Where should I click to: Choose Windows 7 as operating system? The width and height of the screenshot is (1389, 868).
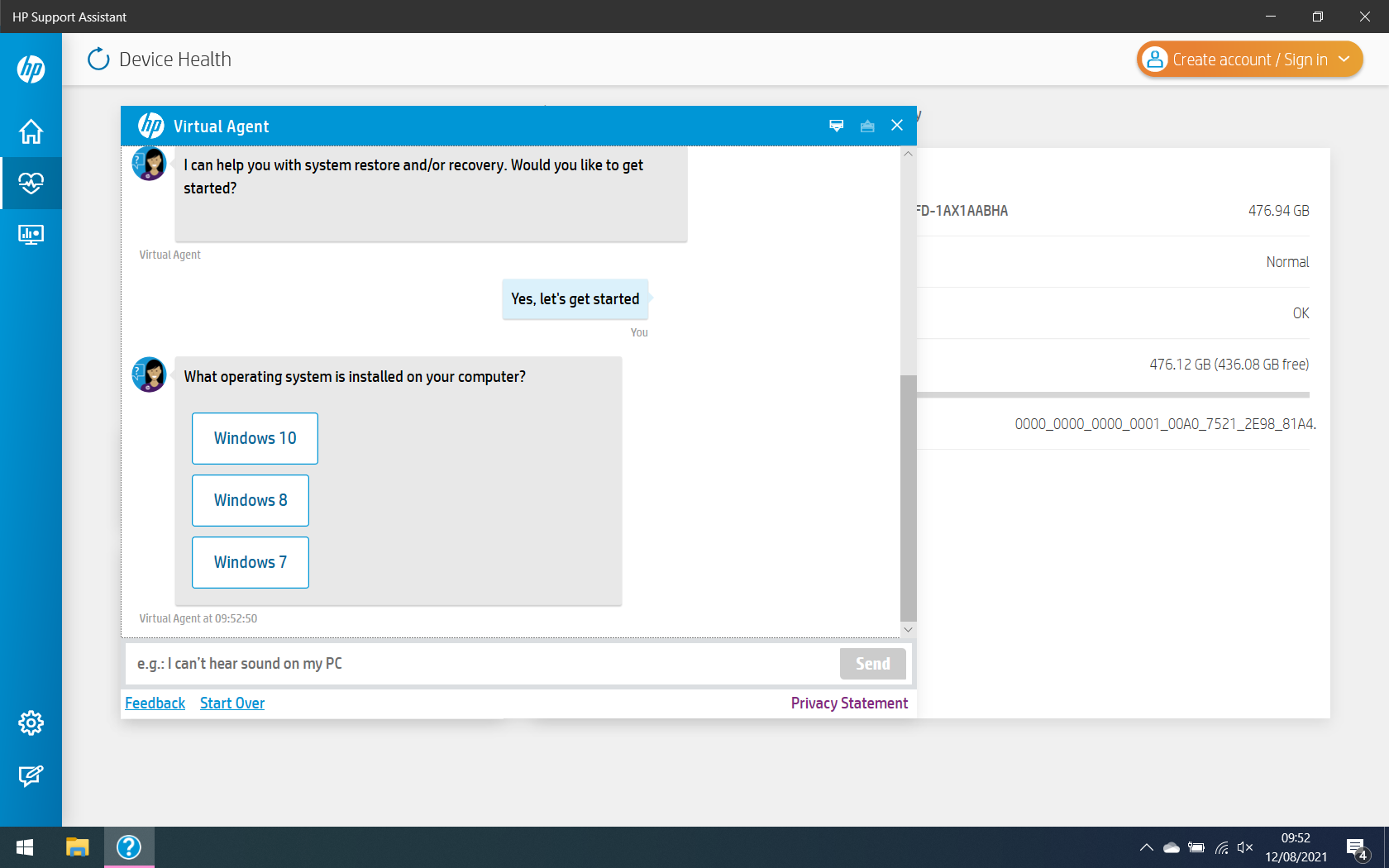(251, 562)
